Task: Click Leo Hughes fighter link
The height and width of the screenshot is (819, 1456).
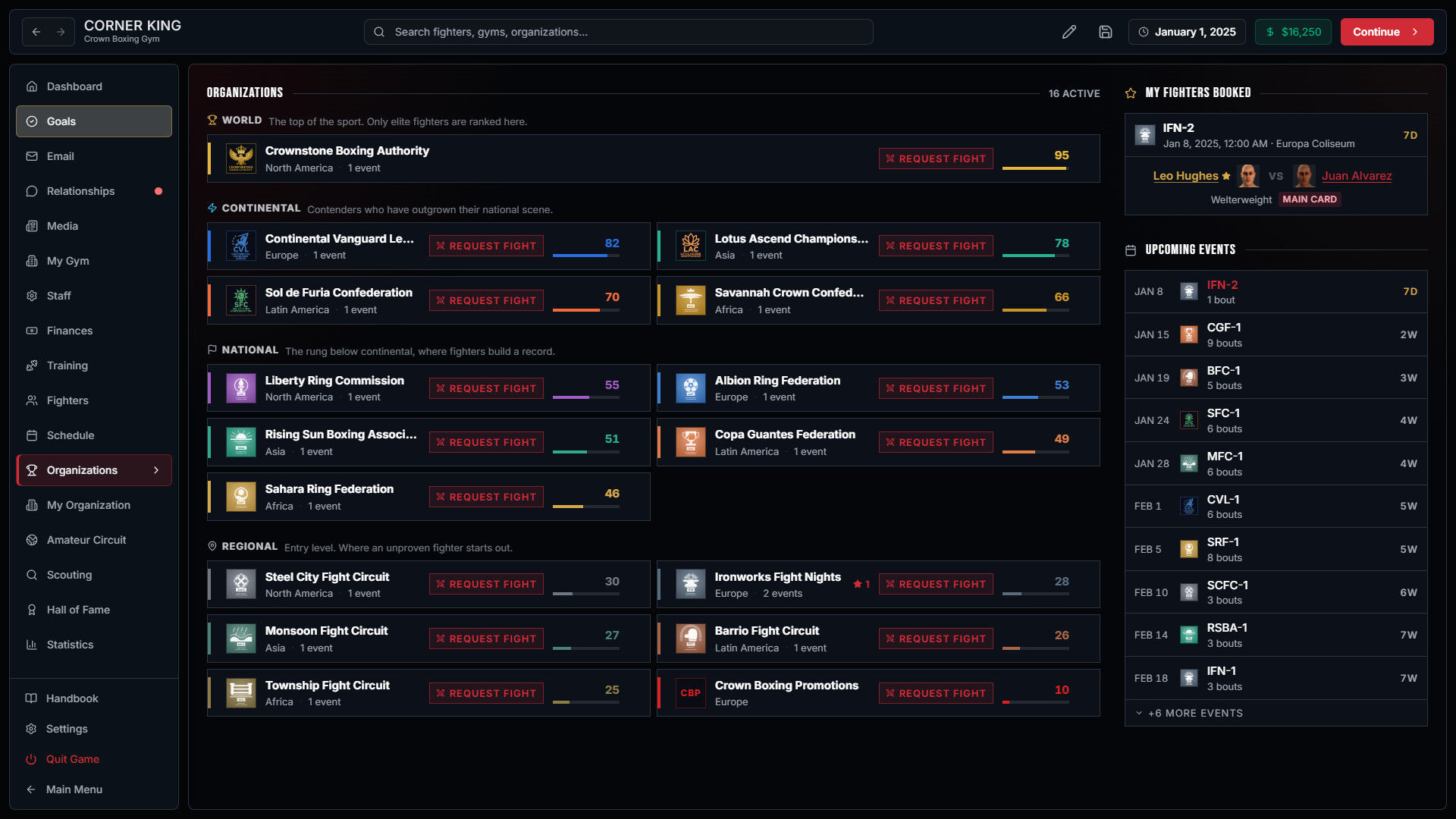Action: click(x=1185, y=176)
